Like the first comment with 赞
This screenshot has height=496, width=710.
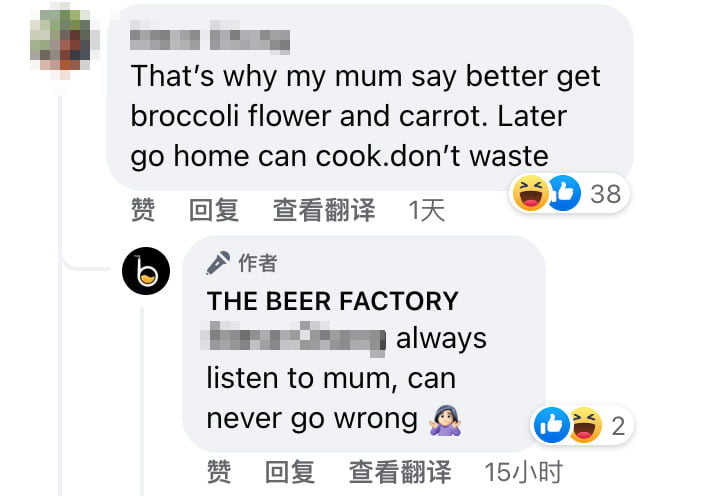point(143,210)
